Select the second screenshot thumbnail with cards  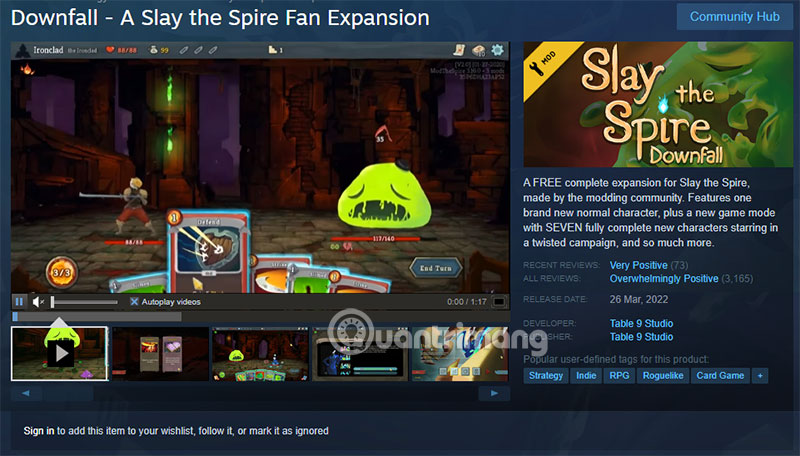pyautogui.click(x=160, y=354)
